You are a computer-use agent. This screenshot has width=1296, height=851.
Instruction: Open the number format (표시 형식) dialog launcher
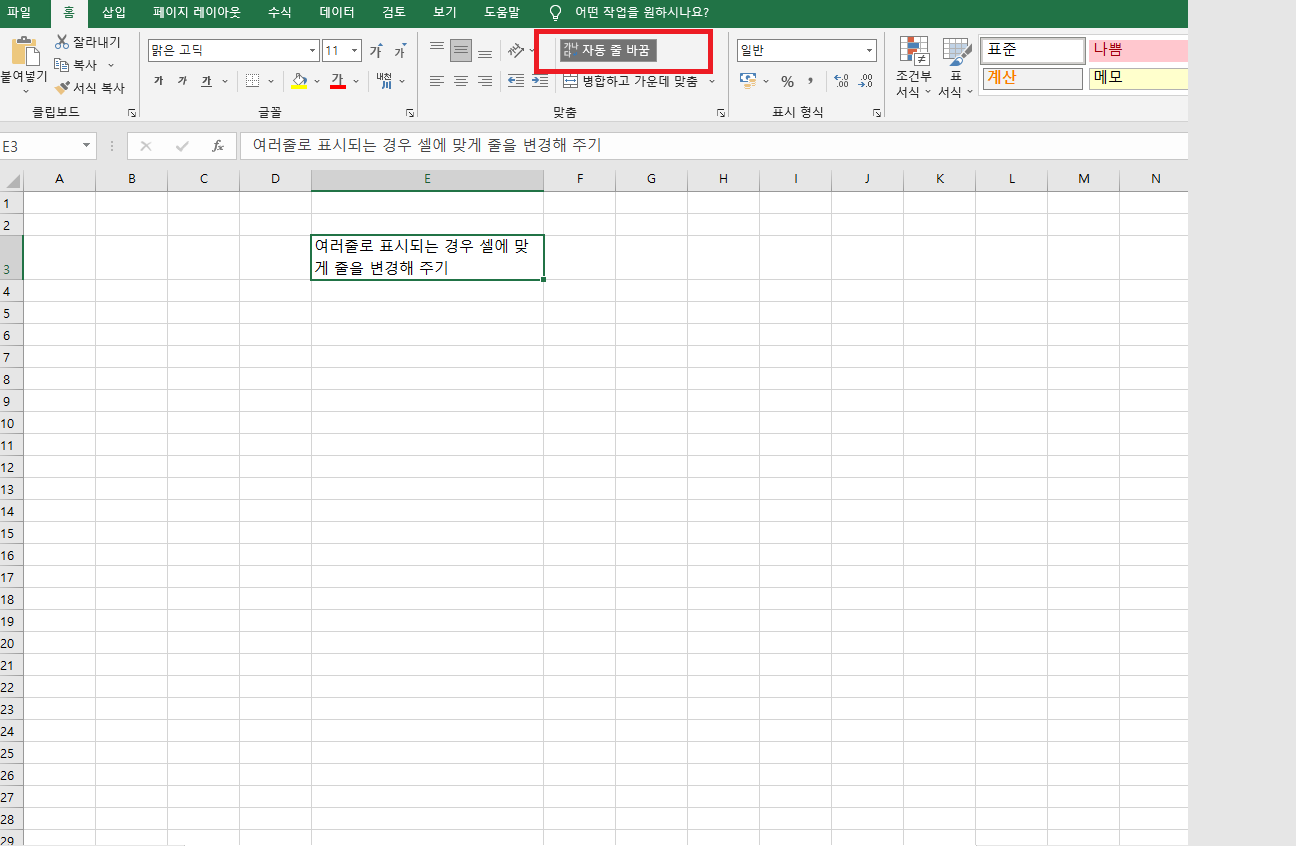click(x=877, y=113)
